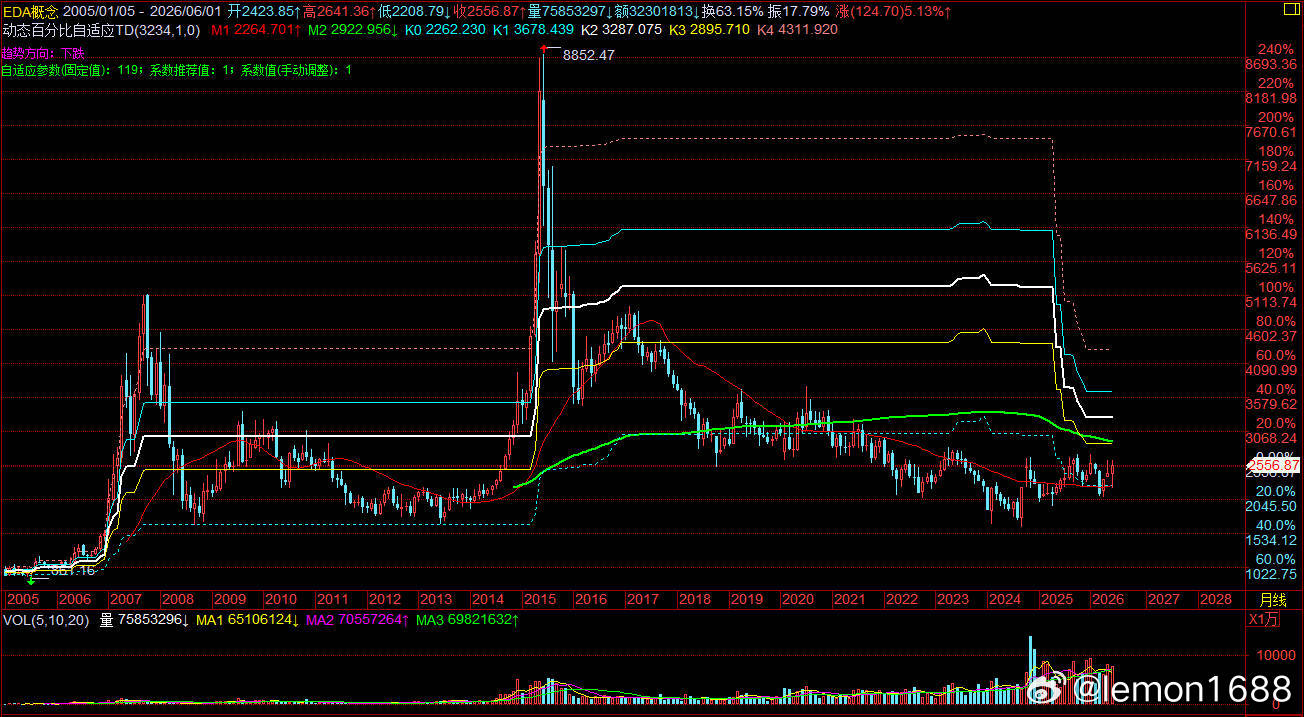Click the 量 75853296 volume value
The image size is (1304, 717).
[x=145, y=620]
